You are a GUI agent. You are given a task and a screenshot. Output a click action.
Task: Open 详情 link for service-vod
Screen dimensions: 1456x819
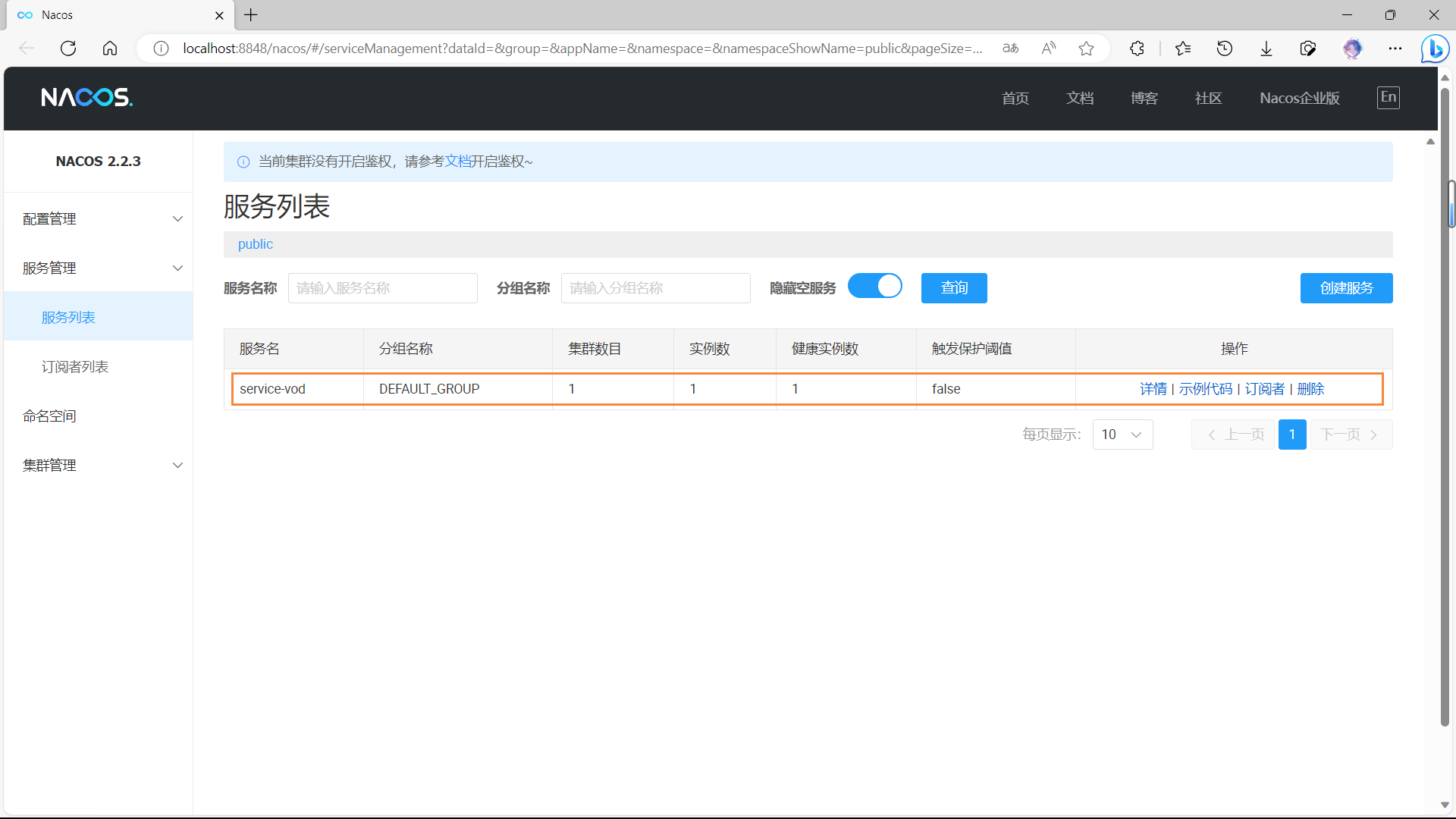coord(1153,389)
